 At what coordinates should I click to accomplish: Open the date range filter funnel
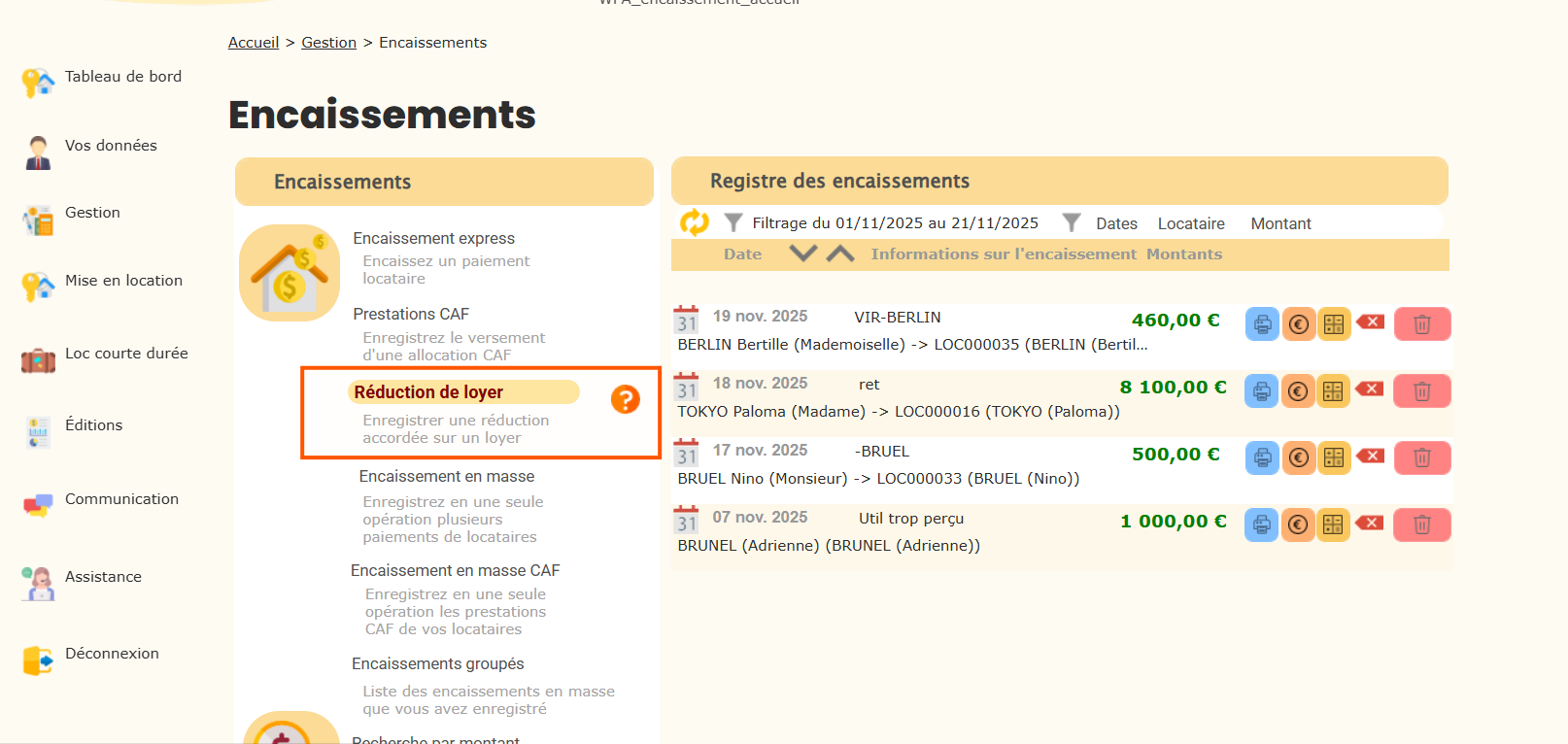(733, 223)
